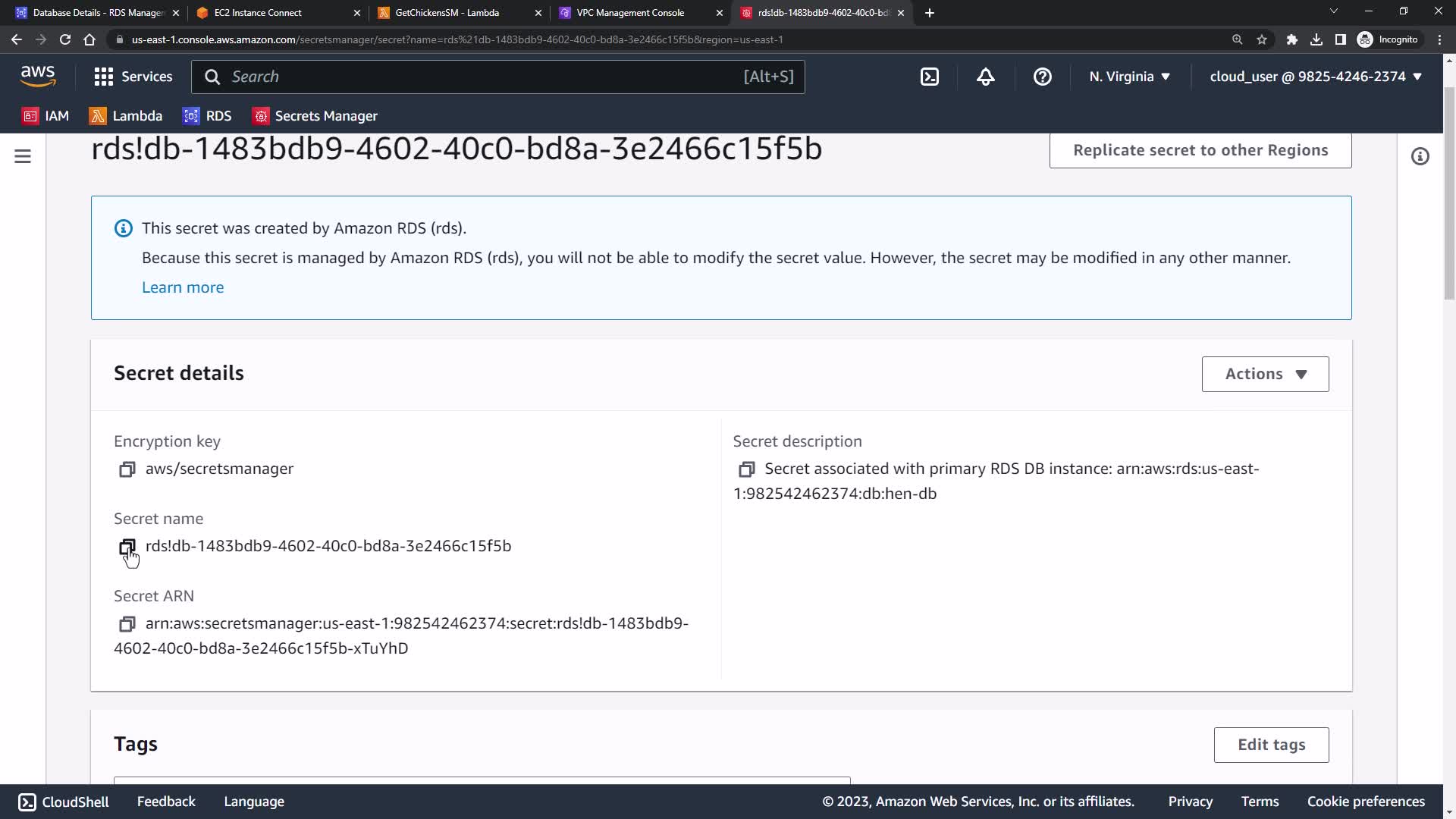Open the side navigation hamburger menu

(23, 157)
